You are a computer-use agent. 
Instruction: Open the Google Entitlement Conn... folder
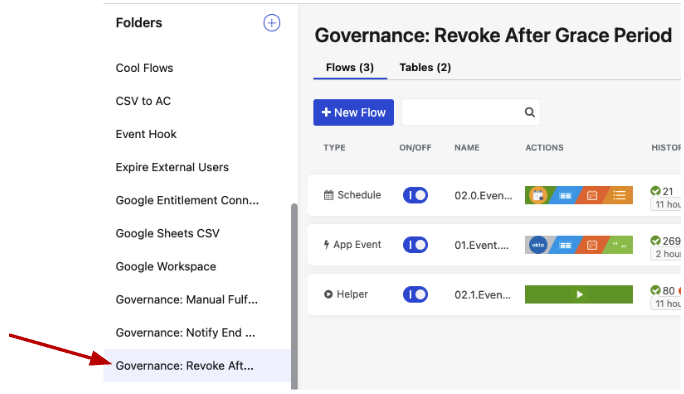(187, 201)
